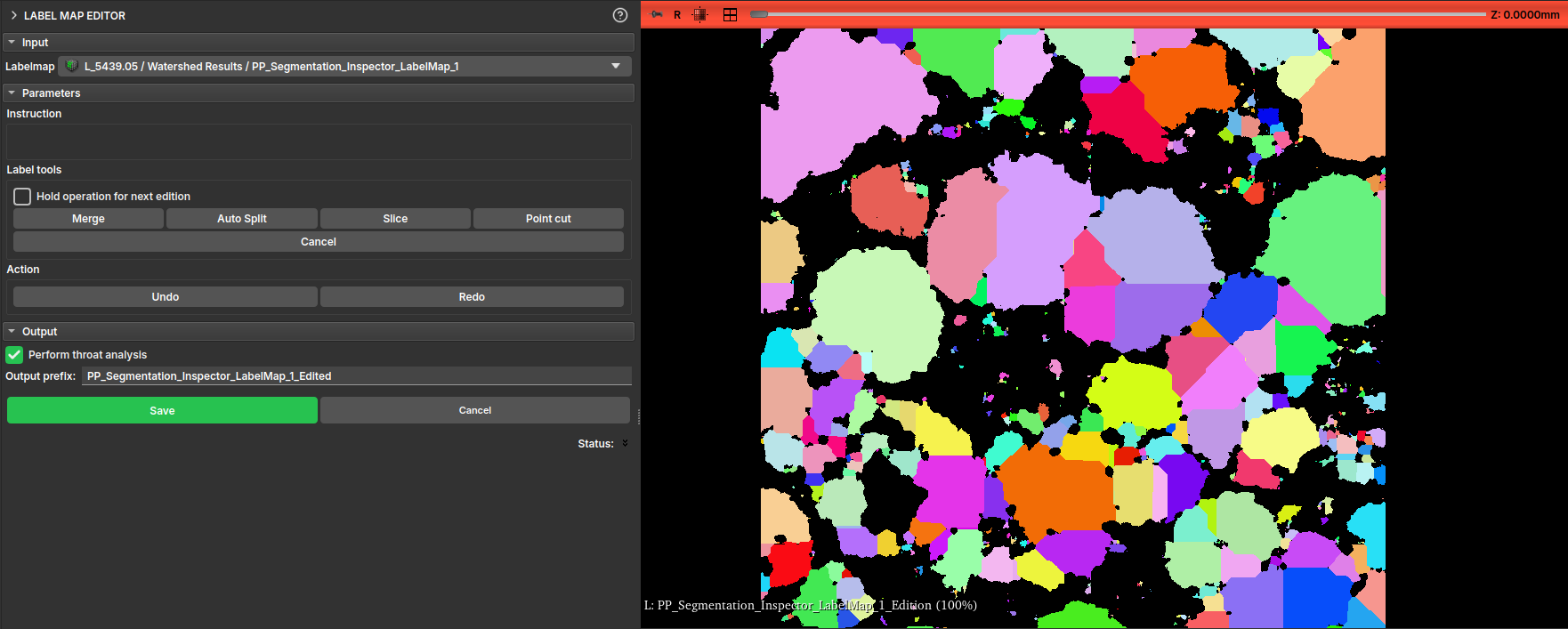Open the help question mark icon
1568x629 pixels.
pos(620,15)
